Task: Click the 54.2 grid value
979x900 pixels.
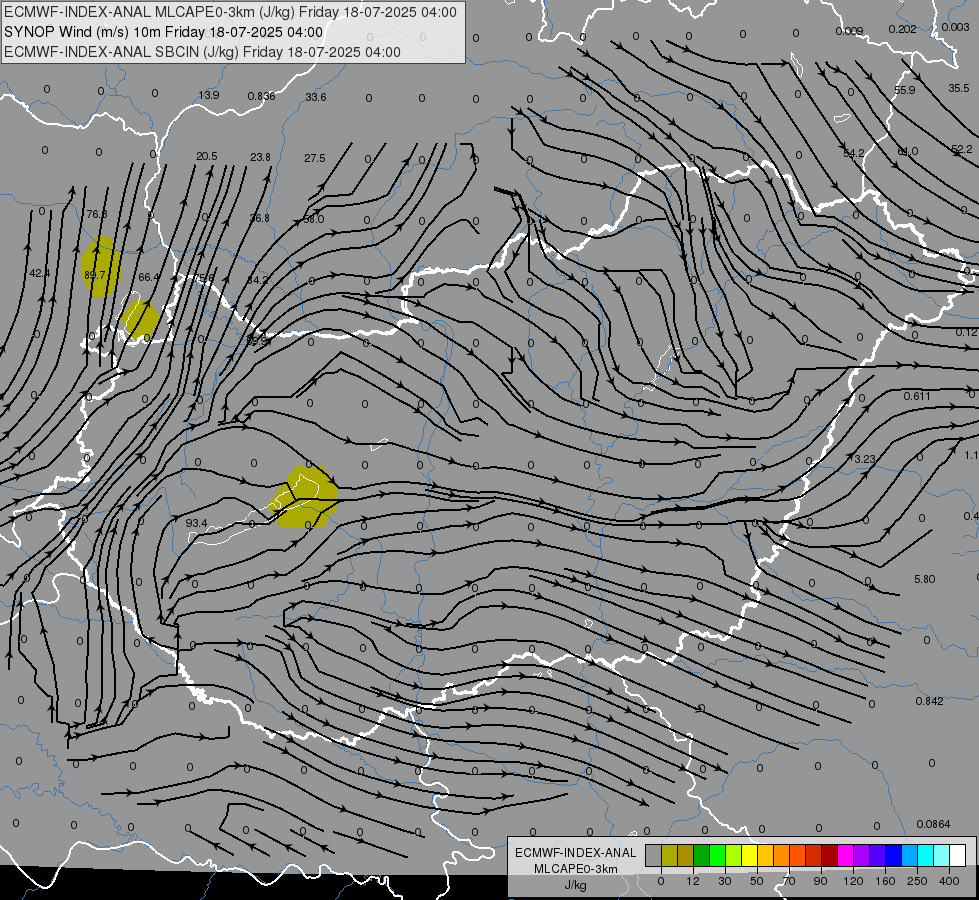Action: click(x=854, y=153)
